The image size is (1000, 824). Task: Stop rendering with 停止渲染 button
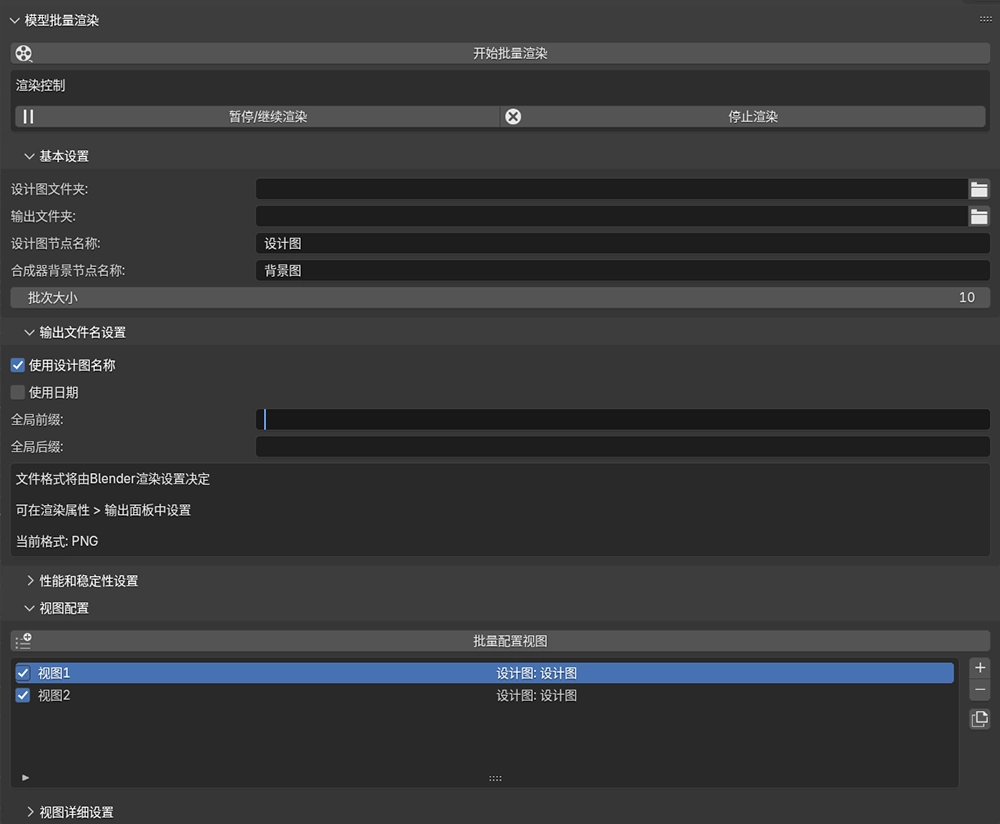tap(743, 117)
